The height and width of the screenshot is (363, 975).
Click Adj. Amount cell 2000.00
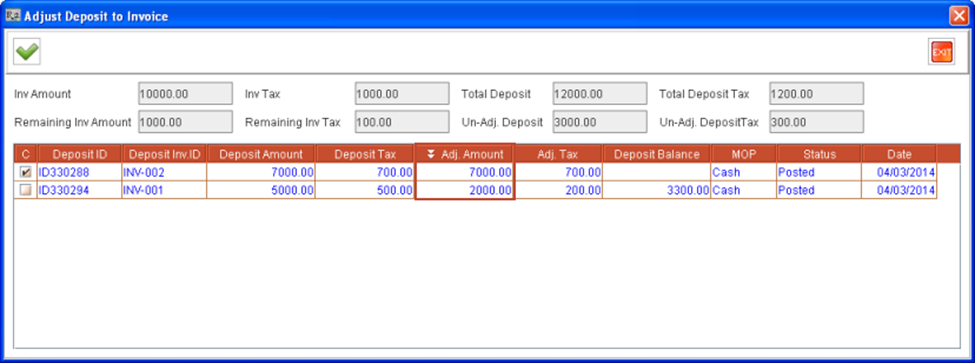pos(464,191)
